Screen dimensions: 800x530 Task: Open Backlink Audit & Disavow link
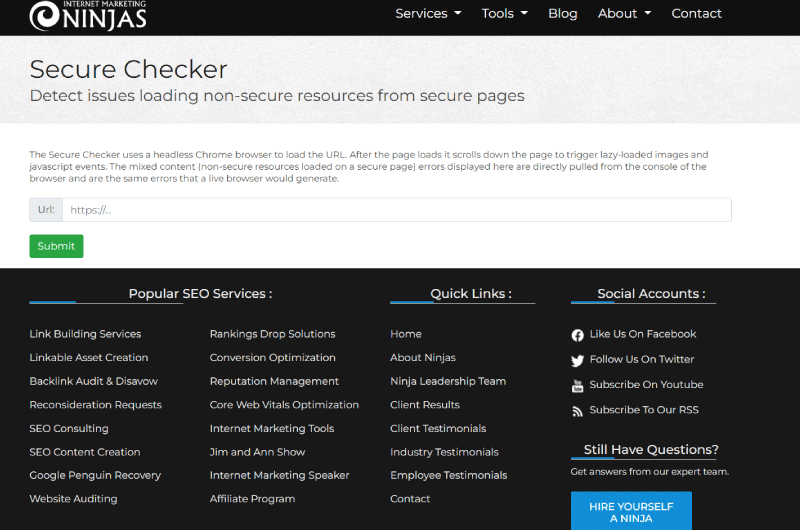coord(93,381)
